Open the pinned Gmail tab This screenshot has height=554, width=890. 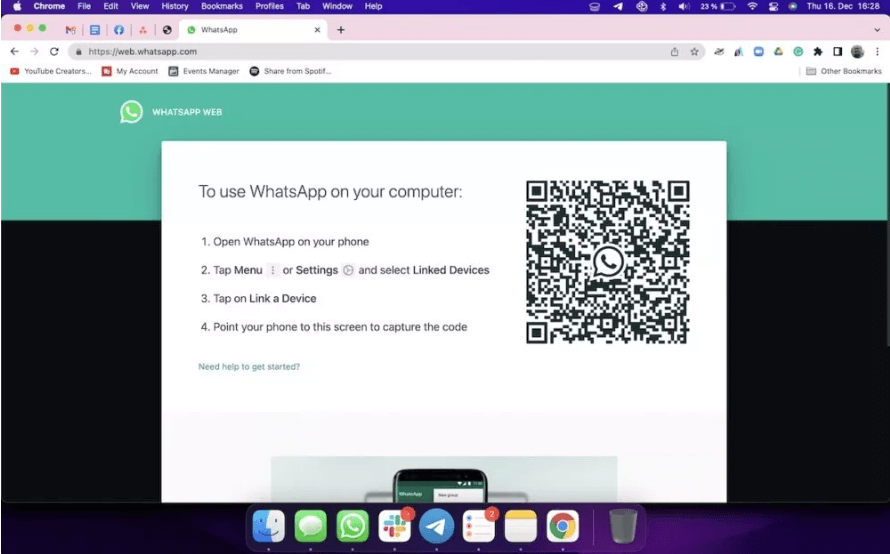[x=70, y=30]
